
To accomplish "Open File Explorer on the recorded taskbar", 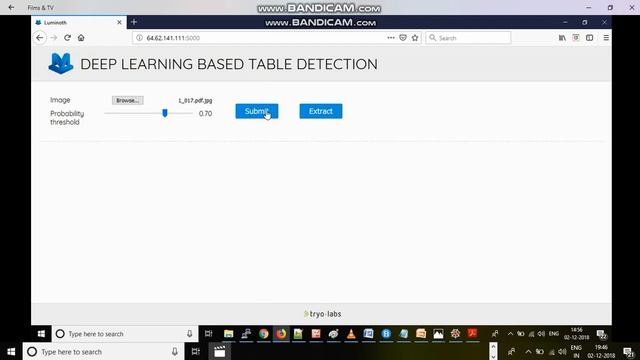I will point(228,334).
